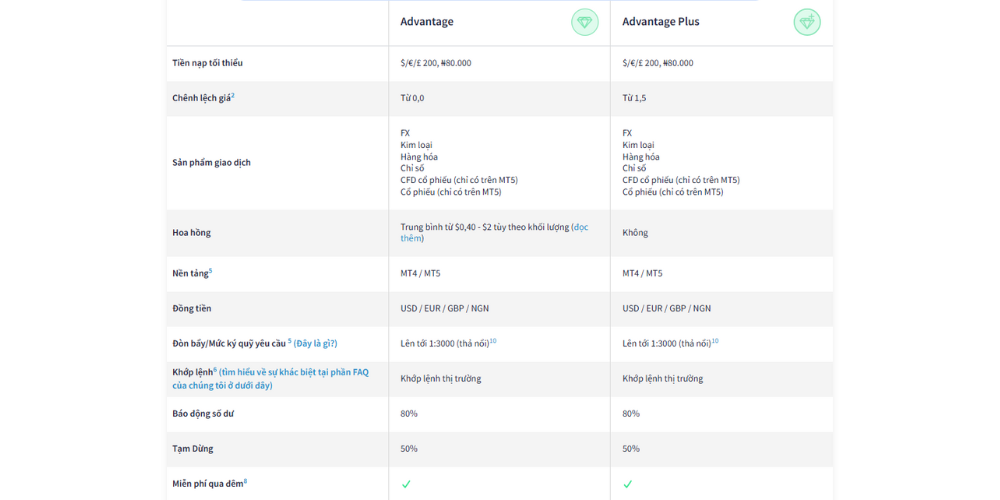This screenshot has width=1000, height=500.
Task: Click the "Tiền nạp tối thiểu" row label
Action: [207, 63]
